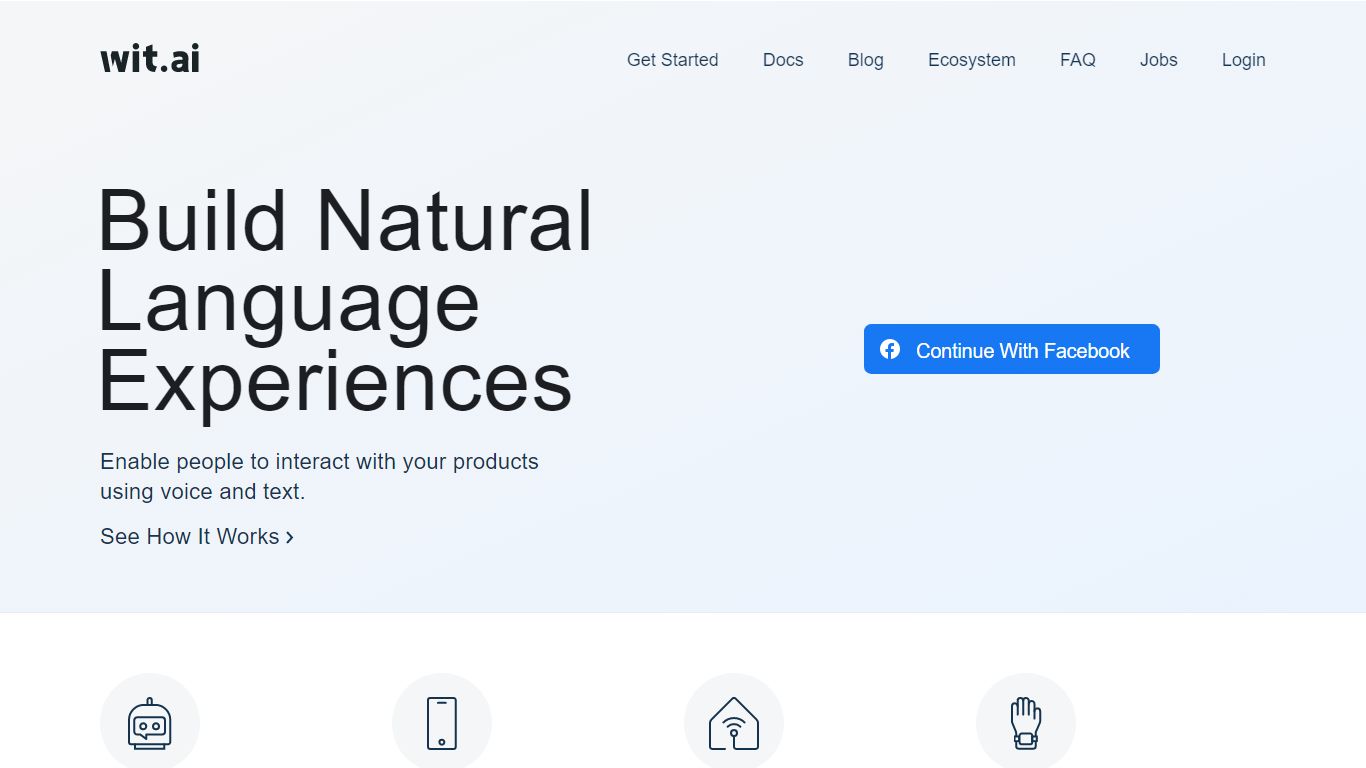Open the Blog page
This screenshot has width=1366, height=768.
tap(865, 60)
